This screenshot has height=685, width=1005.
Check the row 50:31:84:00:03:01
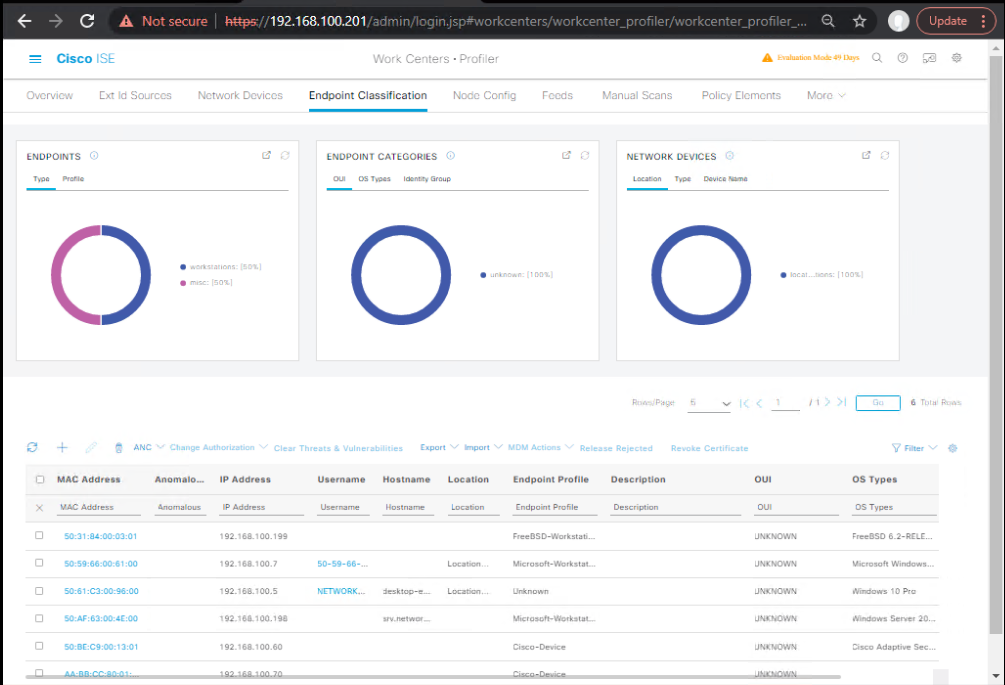click(39, 535)
